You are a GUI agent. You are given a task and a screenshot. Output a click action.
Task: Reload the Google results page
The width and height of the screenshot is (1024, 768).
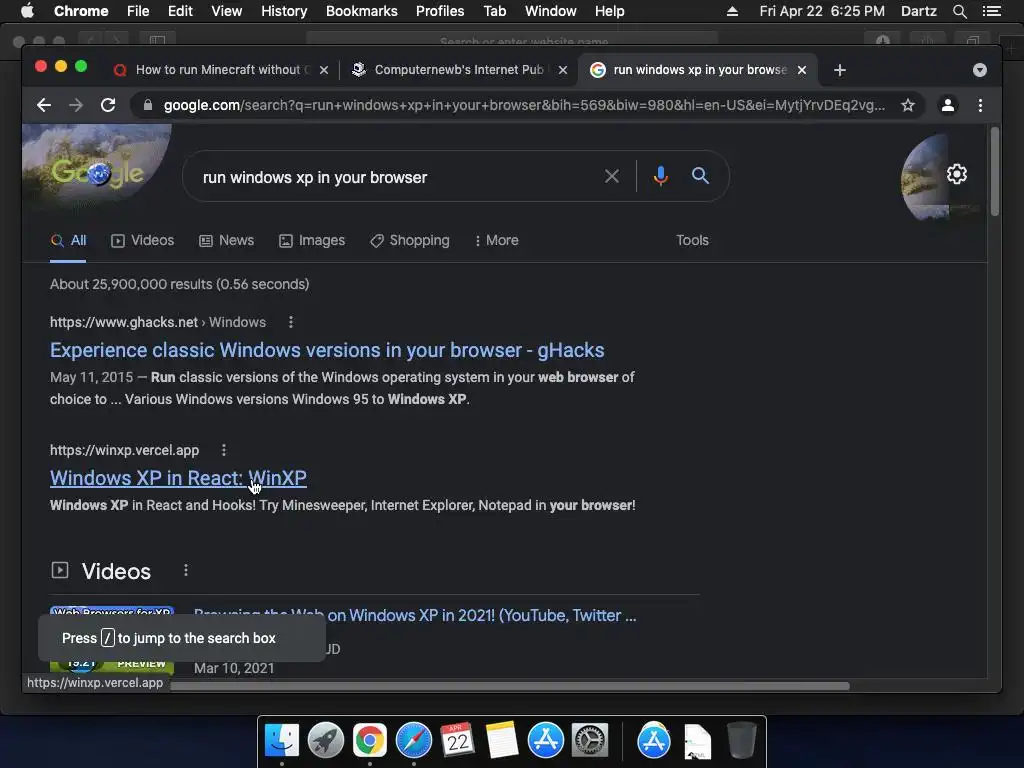108,105
